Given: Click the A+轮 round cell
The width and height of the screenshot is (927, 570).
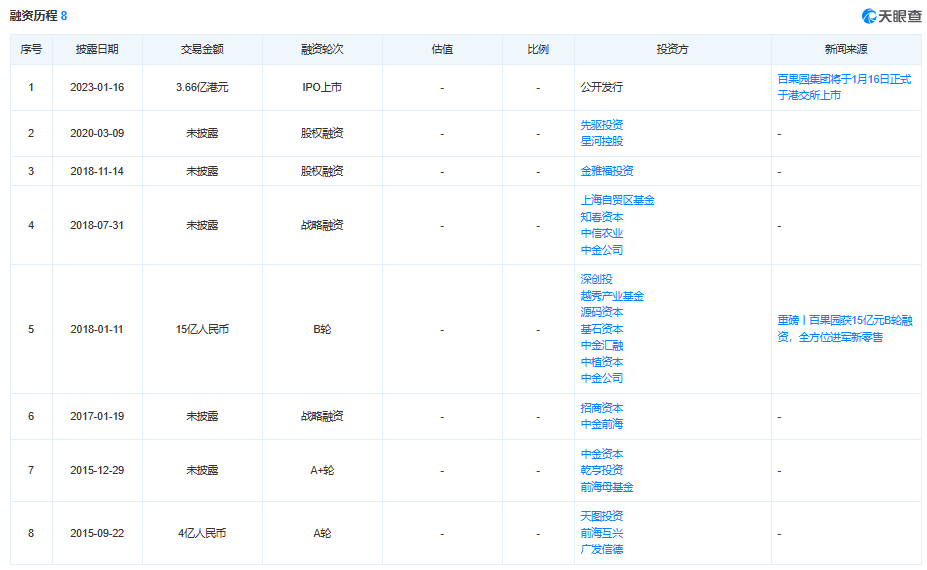Looking at the screenshot, I should pyautogui.click(x=322, y=470).
